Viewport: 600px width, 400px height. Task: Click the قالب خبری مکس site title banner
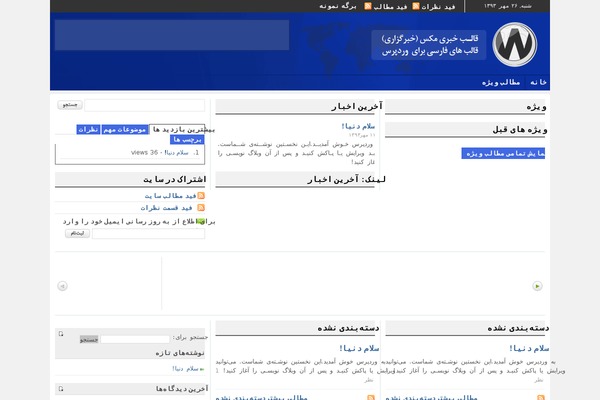[x=429, y=45]
